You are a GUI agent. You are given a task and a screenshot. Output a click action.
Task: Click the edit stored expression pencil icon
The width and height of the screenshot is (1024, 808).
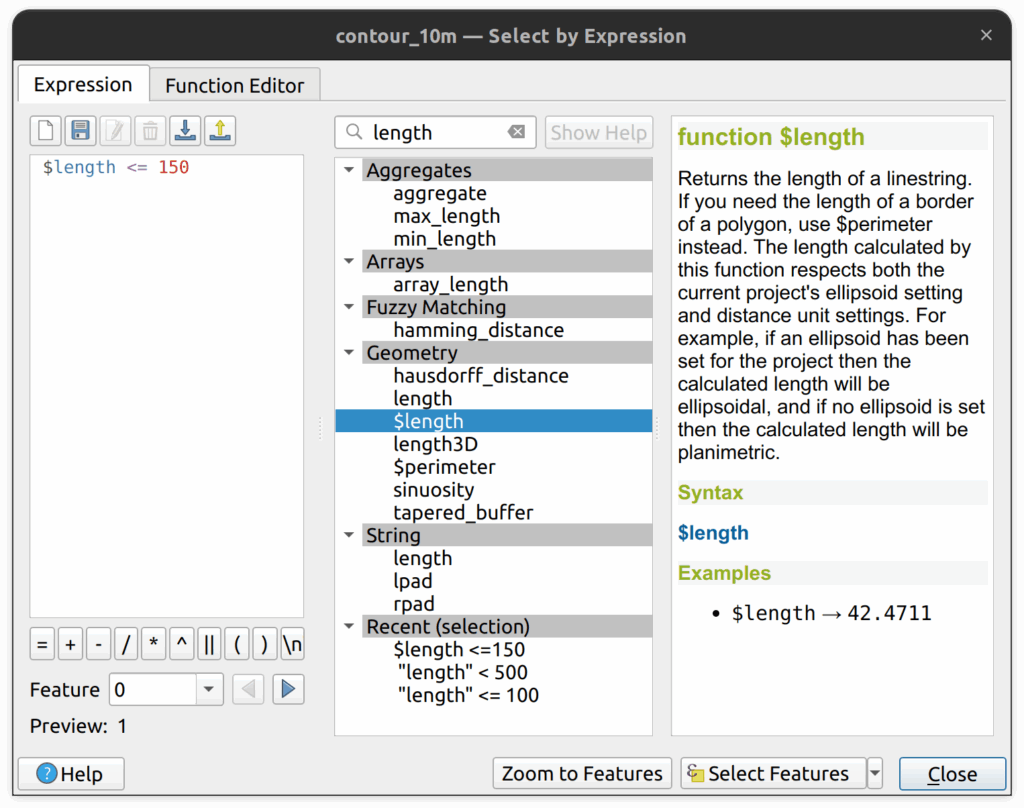pyautogui.click(x=116, y=131)
